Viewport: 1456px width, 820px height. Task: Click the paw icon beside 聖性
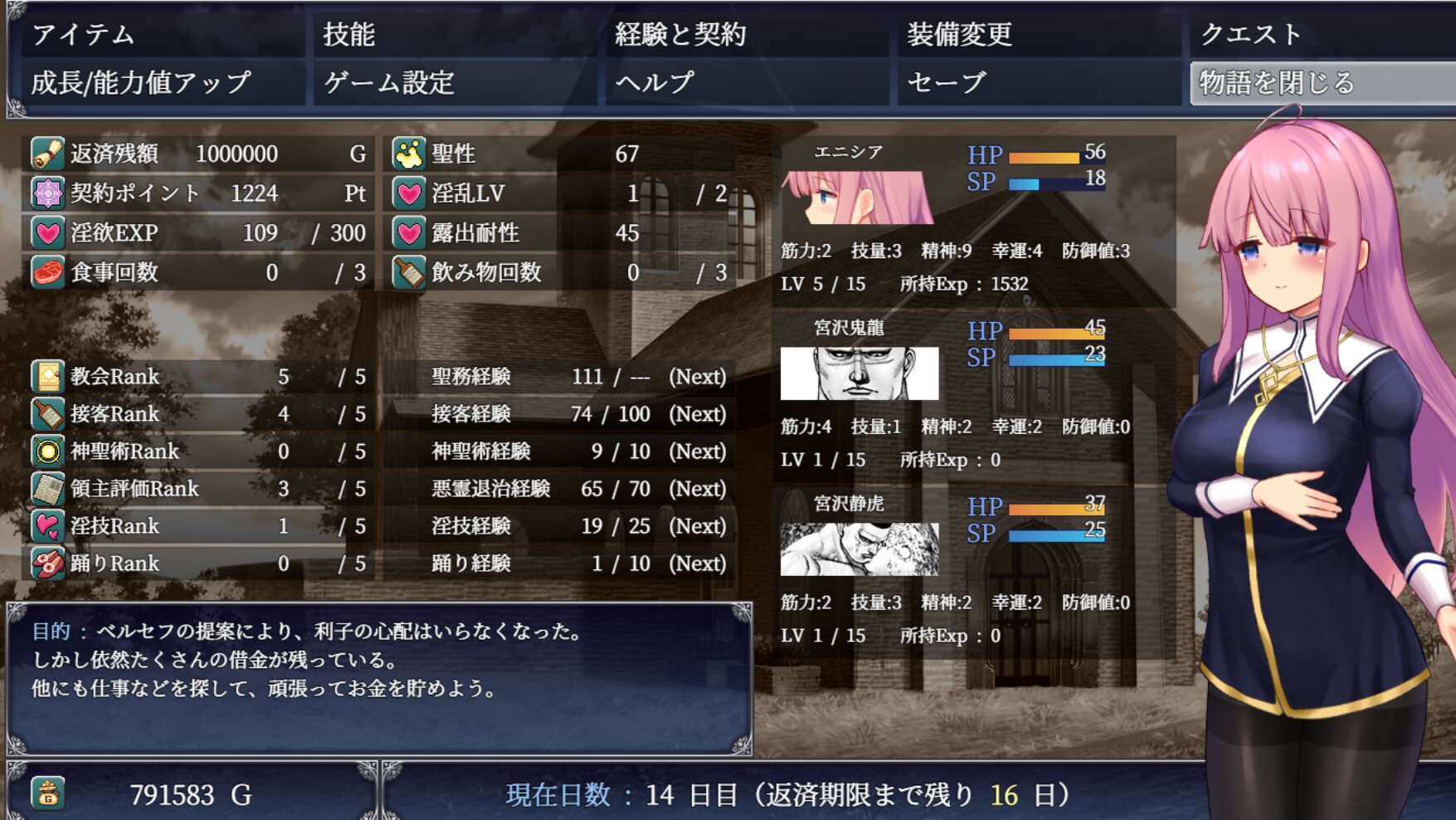pyautogui.click(x=408, y=154)
